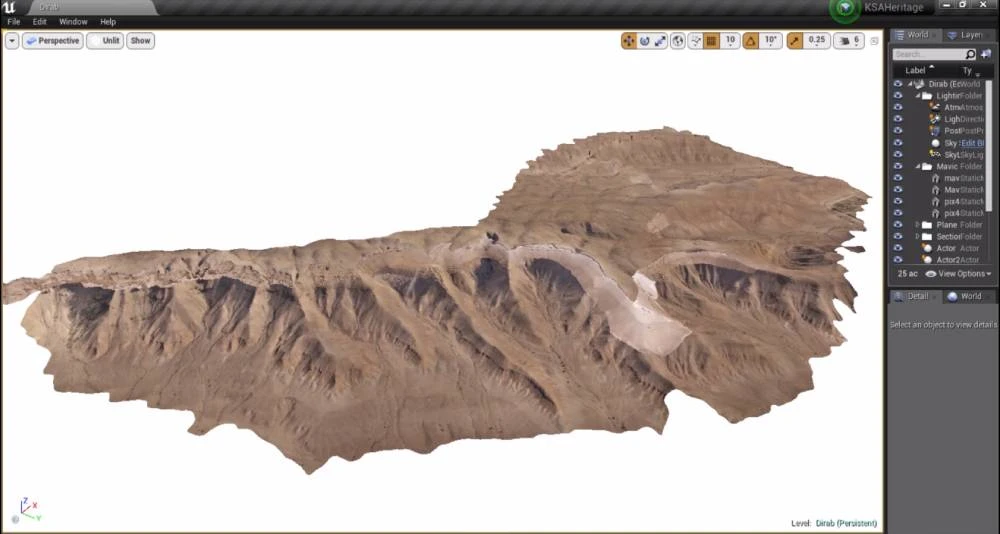Click the magnifier icon in outliner search
This screenshot has height=534, width=1000.
pyautogui.click(x=970, y=54)
